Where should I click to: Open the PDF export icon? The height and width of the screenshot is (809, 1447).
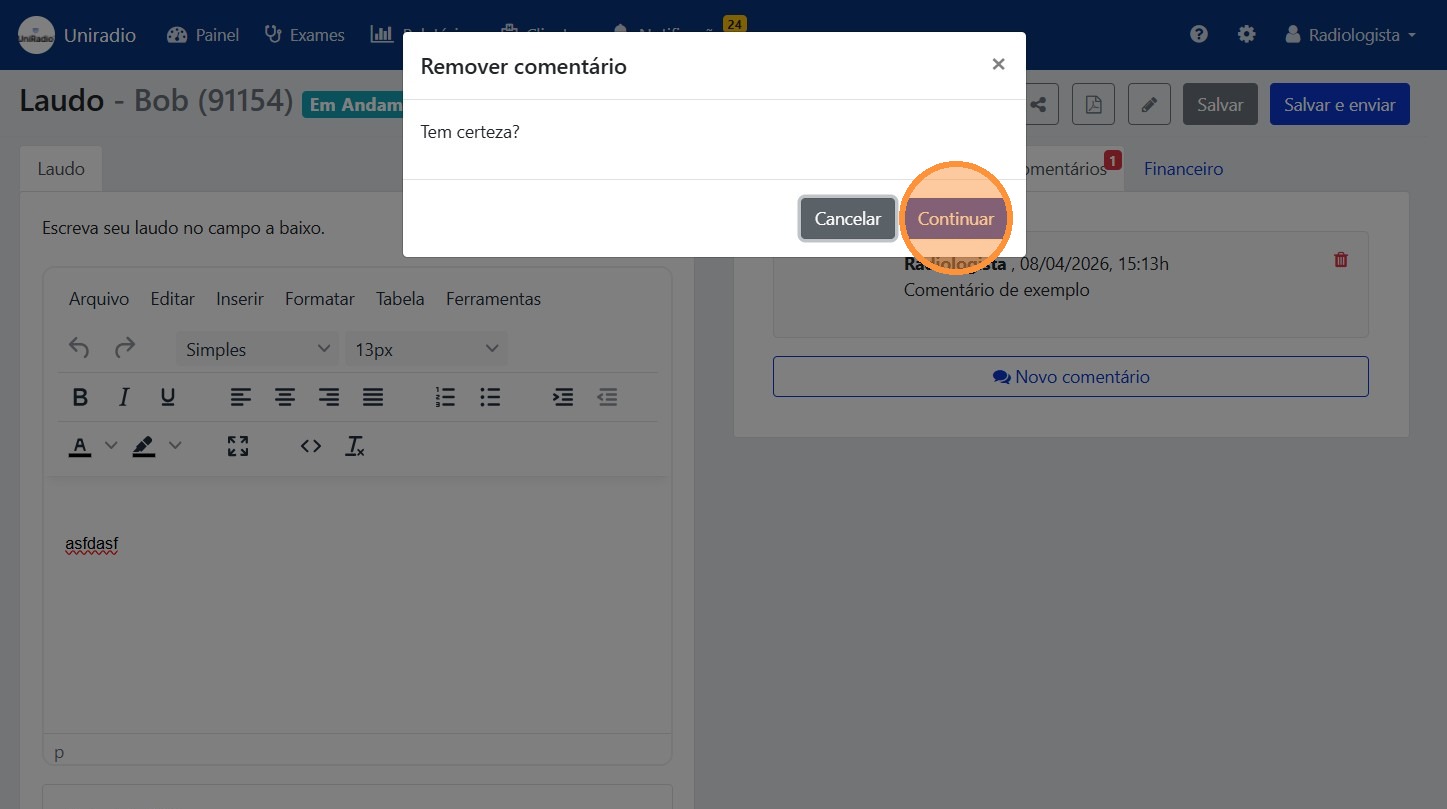1093,103
